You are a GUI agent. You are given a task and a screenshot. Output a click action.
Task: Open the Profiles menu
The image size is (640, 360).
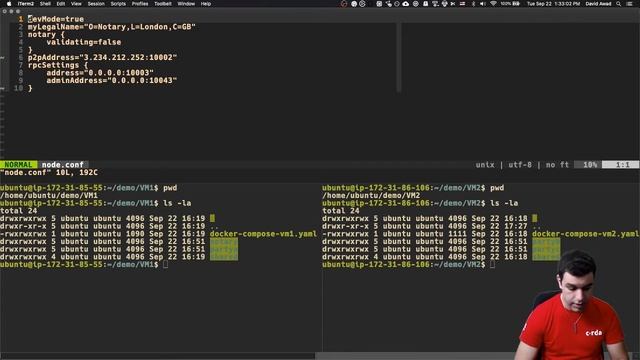[140, 4]
